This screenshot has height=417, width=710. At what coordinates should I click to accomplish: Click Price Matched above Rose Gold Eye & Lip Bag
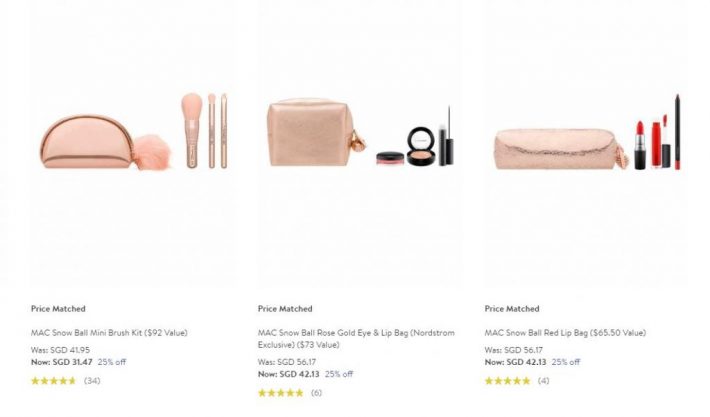tap(285, 309)
